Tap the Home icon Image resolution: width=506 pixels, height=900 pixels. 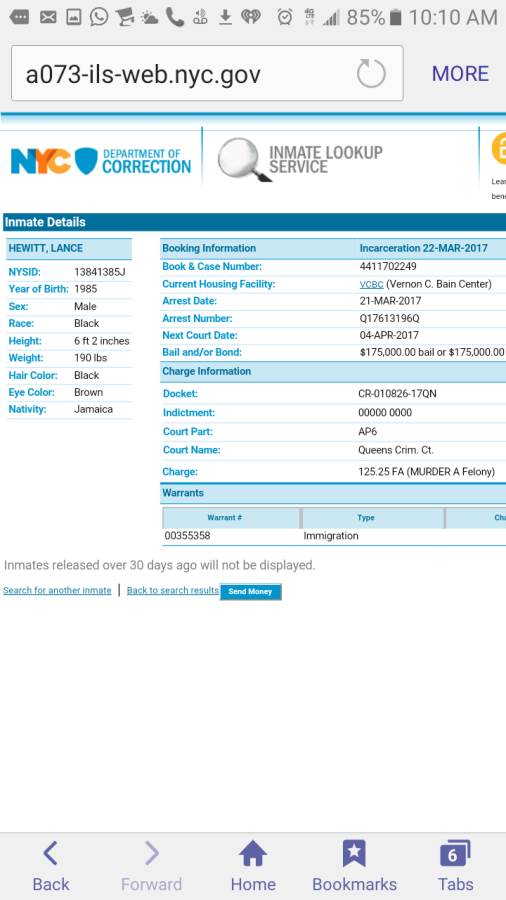(x=253, y=866)
